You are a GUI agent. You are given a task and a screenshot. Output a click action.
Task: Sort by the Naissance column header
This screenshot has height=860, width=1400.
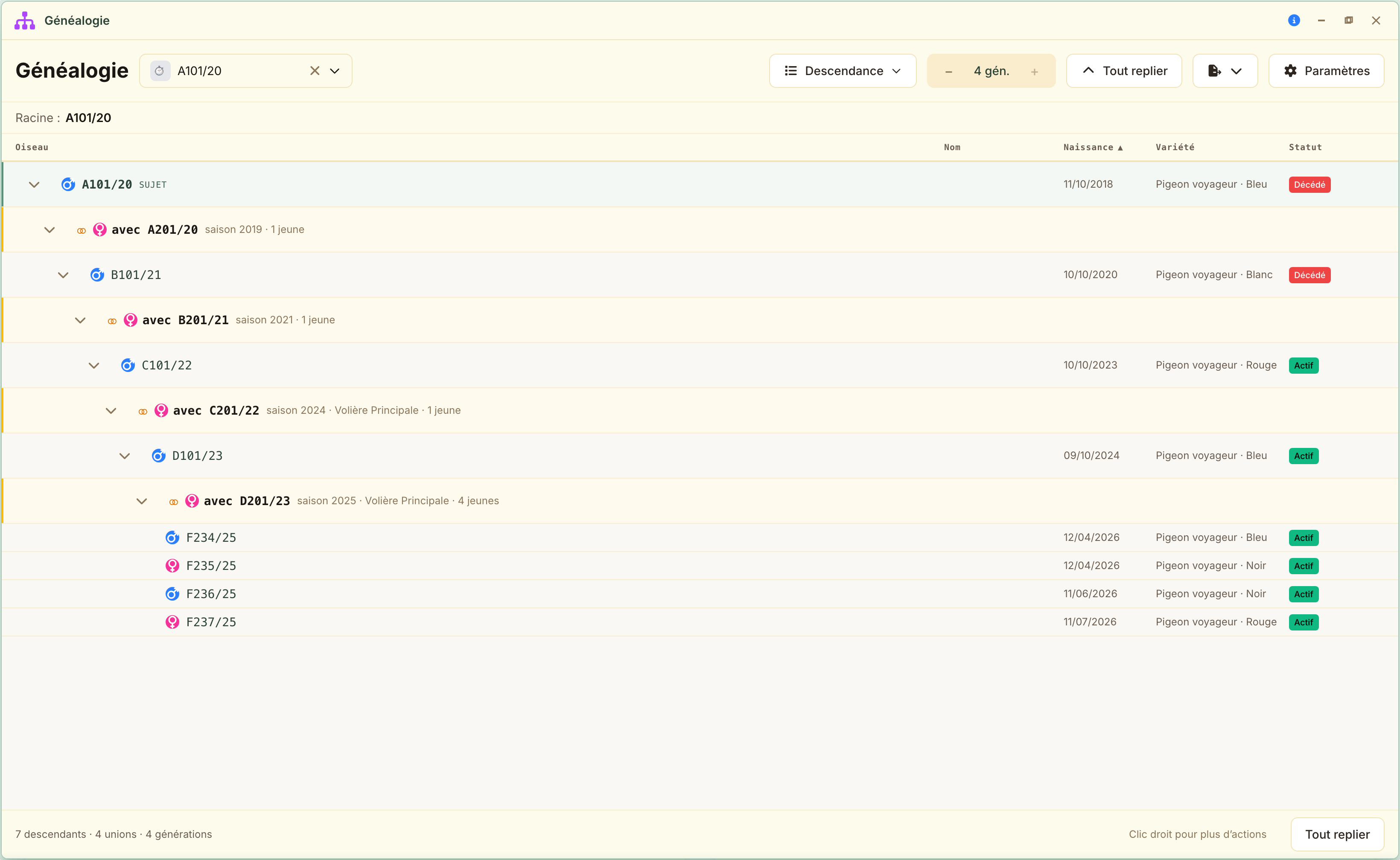(1093, 147)
